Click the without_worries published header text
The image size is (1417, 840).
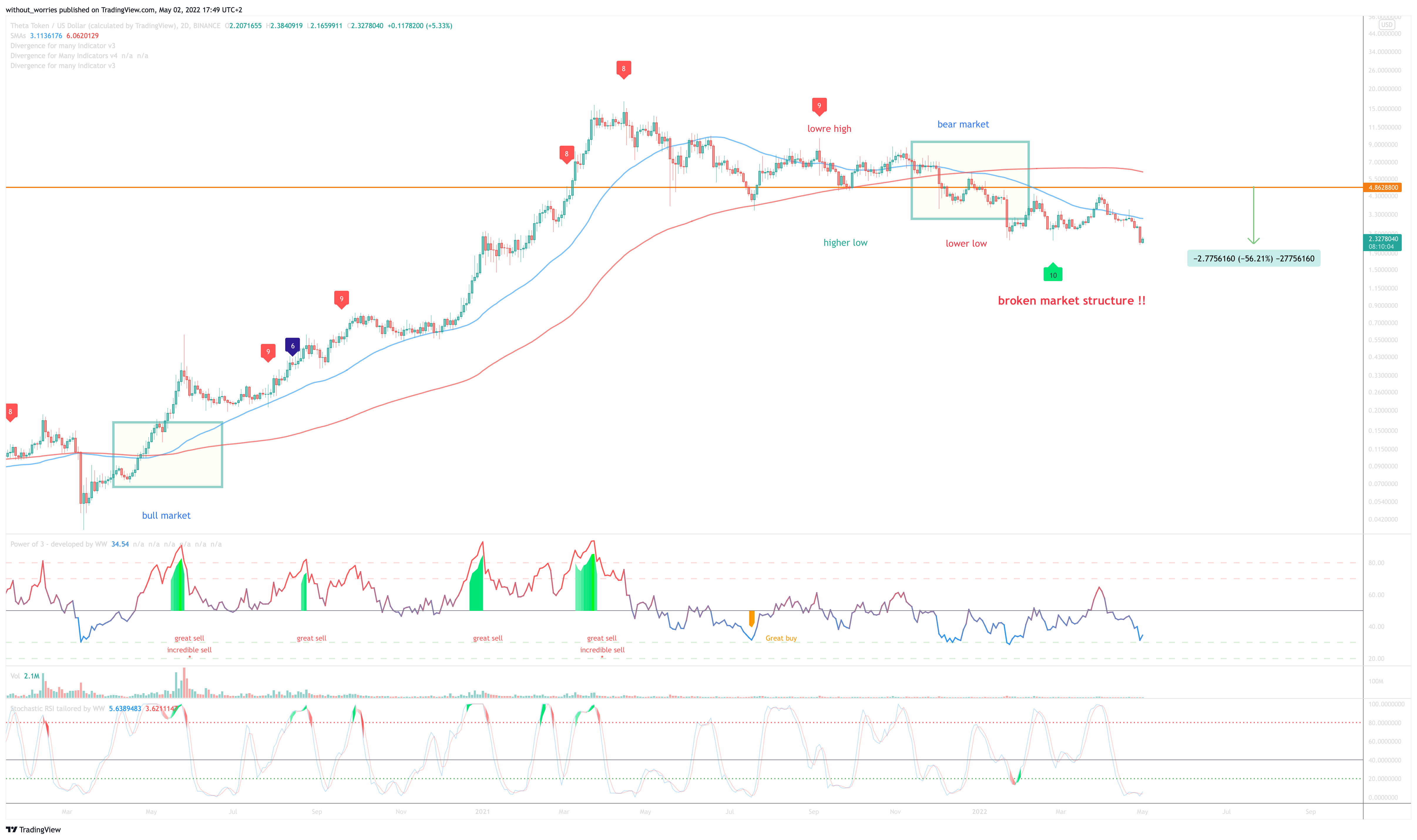pos(123,10)
